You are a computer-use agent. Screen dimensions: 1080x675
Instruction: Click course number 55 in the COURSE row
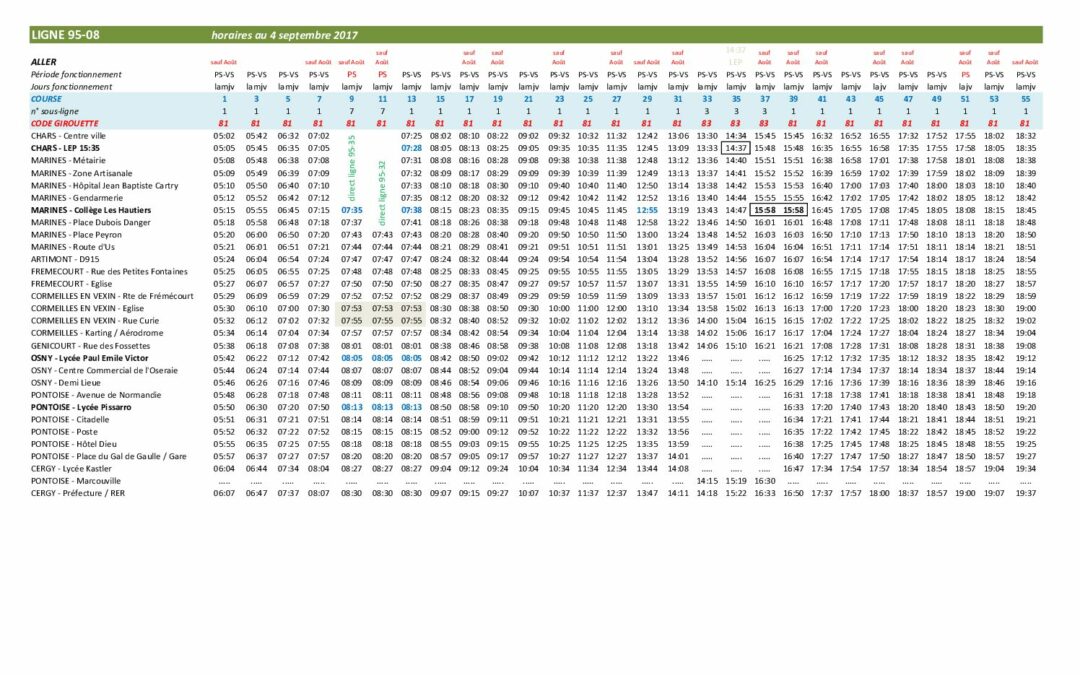tap(1026, 99)
